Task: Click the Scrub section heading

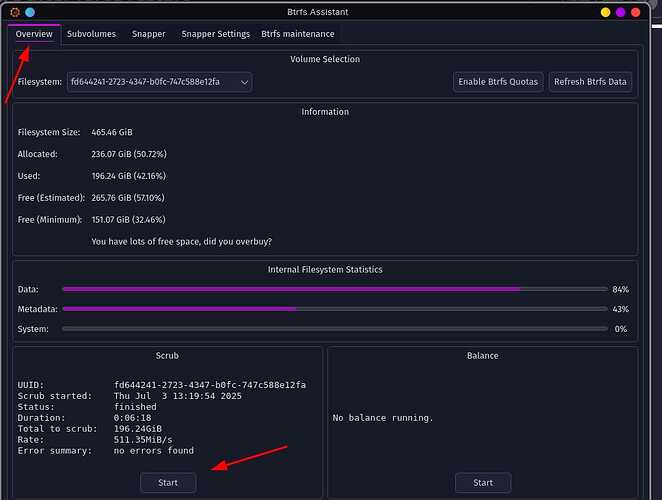Action: tap(167, 356)
